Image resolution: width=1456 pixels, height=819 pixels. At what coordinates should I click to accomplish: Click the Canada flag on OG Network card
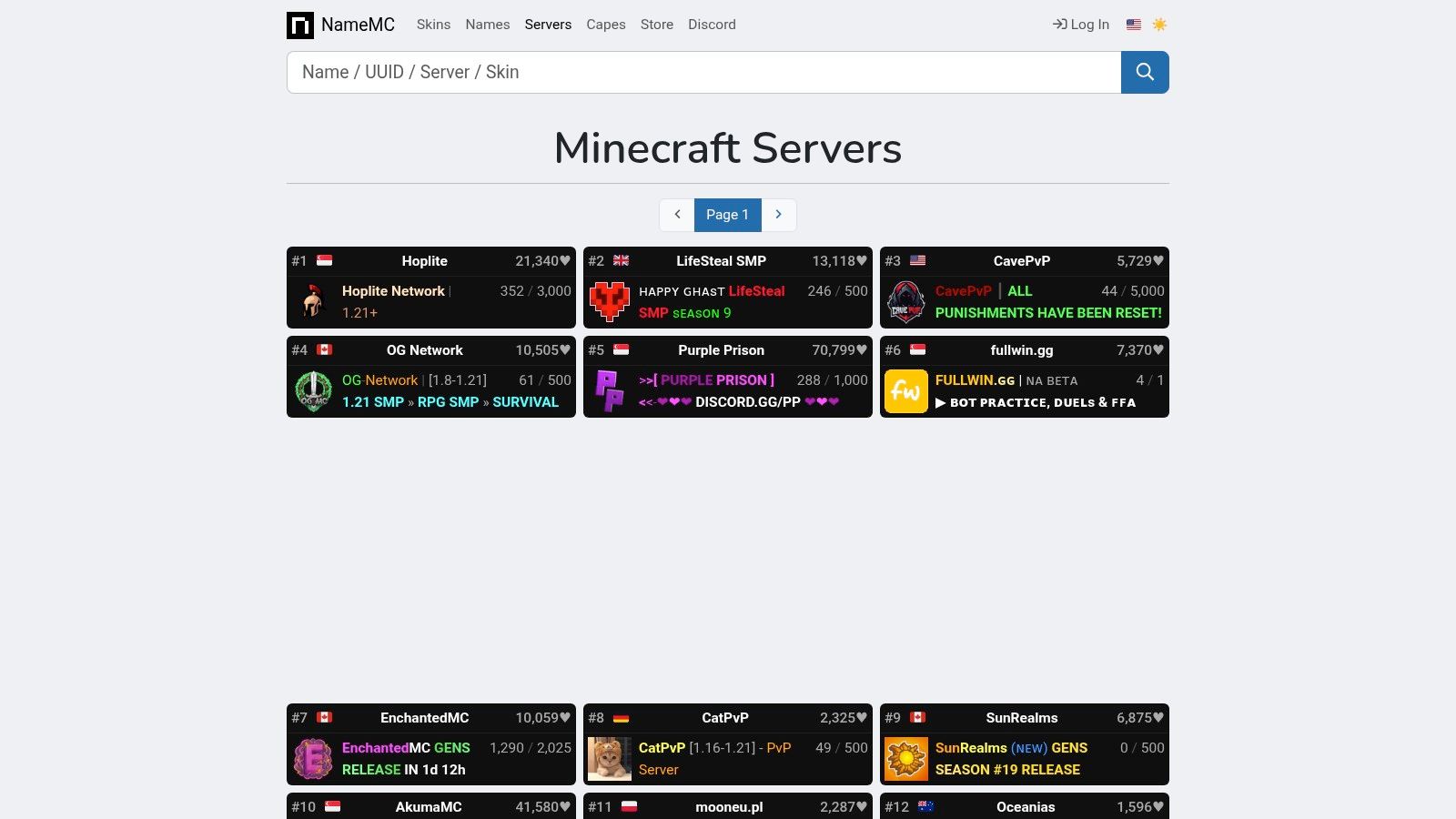tap(324, 349)
